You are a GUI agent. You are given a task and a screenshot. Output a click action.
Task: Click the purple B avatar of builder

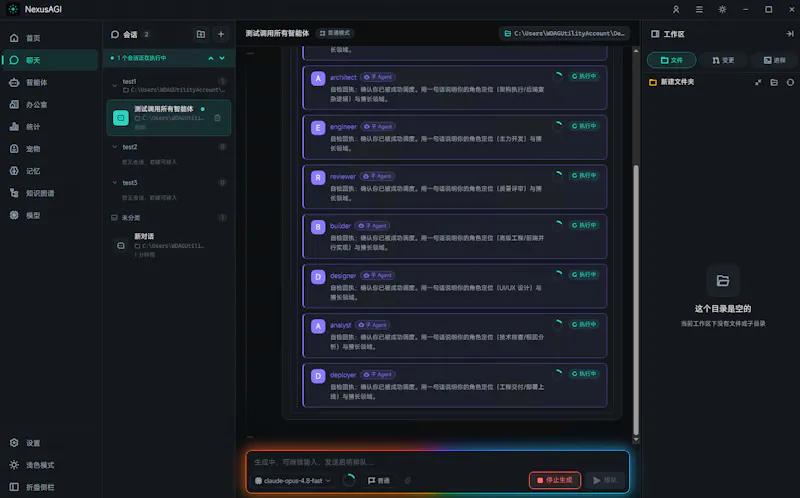[x=318, y=227]
